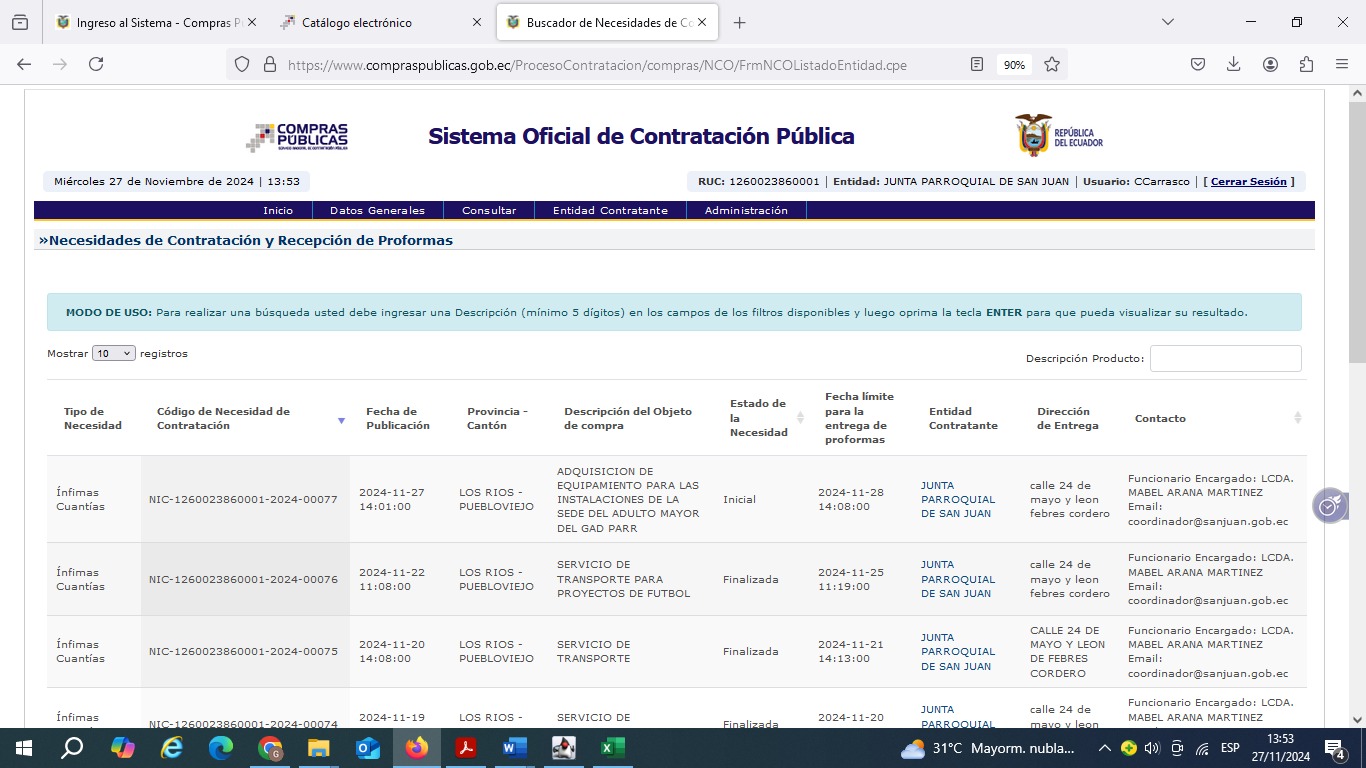Click the 90% zoom level indicator
This screenshot has height=768, width=1366.
click(1014, 64)
